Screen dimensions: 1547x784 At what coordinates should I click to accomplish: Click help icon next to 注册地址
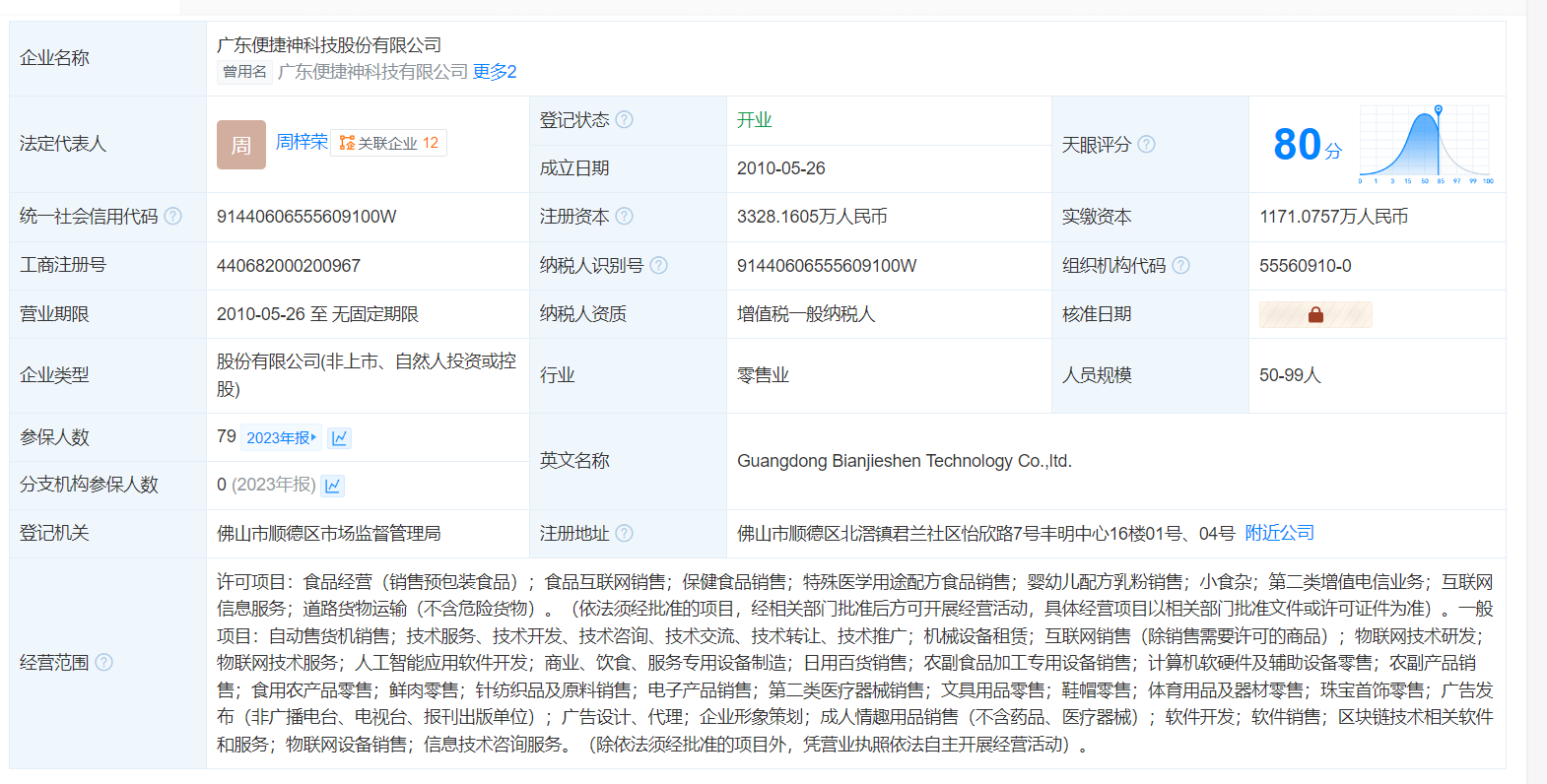coord(625,534)
